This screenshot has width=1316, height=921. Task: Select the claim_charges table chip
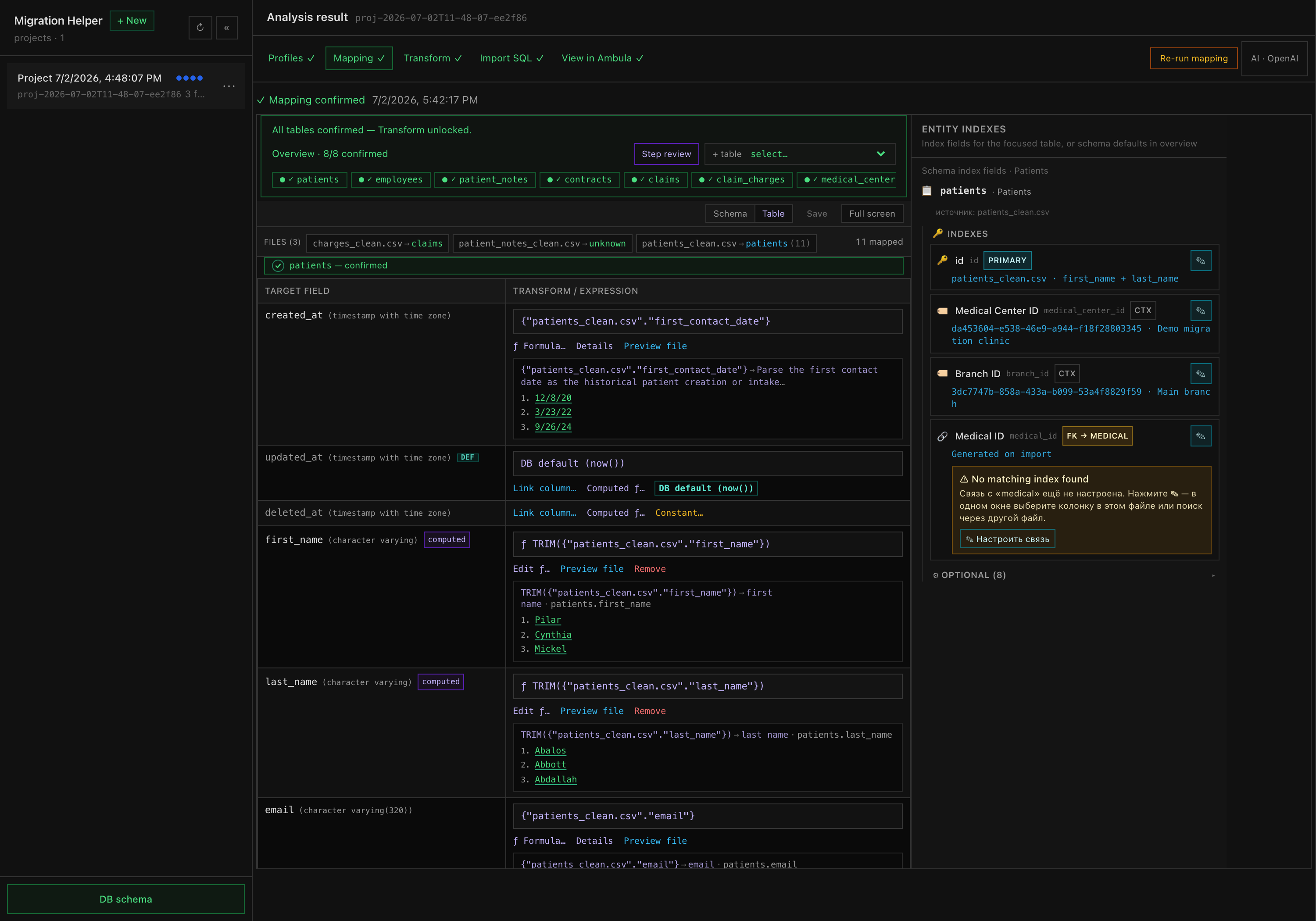point(742,180)
